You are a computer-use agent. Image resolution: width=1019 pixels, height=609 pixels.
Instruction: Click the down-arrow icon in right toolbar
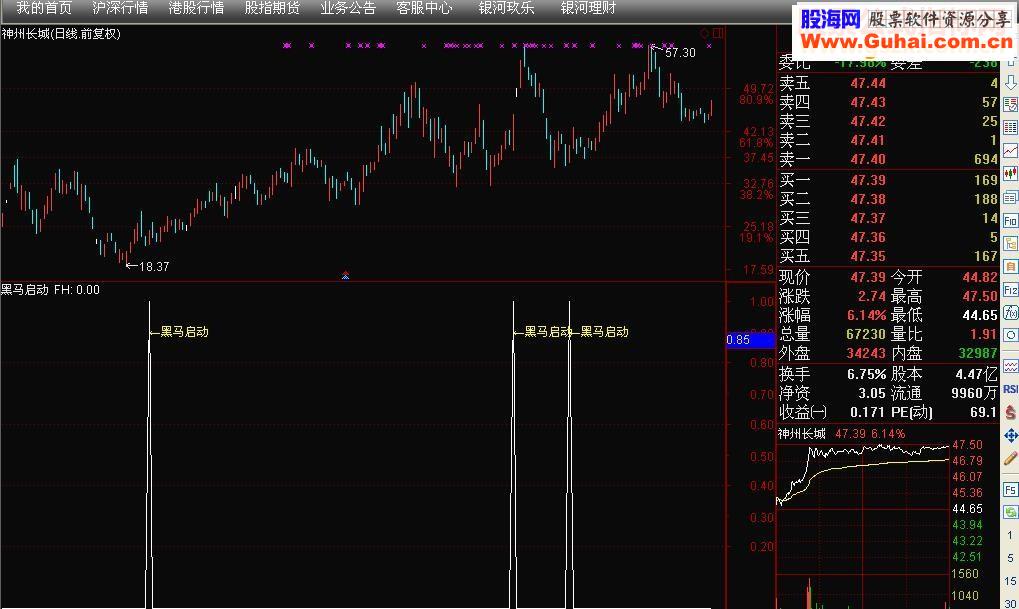coord(1011,83)
